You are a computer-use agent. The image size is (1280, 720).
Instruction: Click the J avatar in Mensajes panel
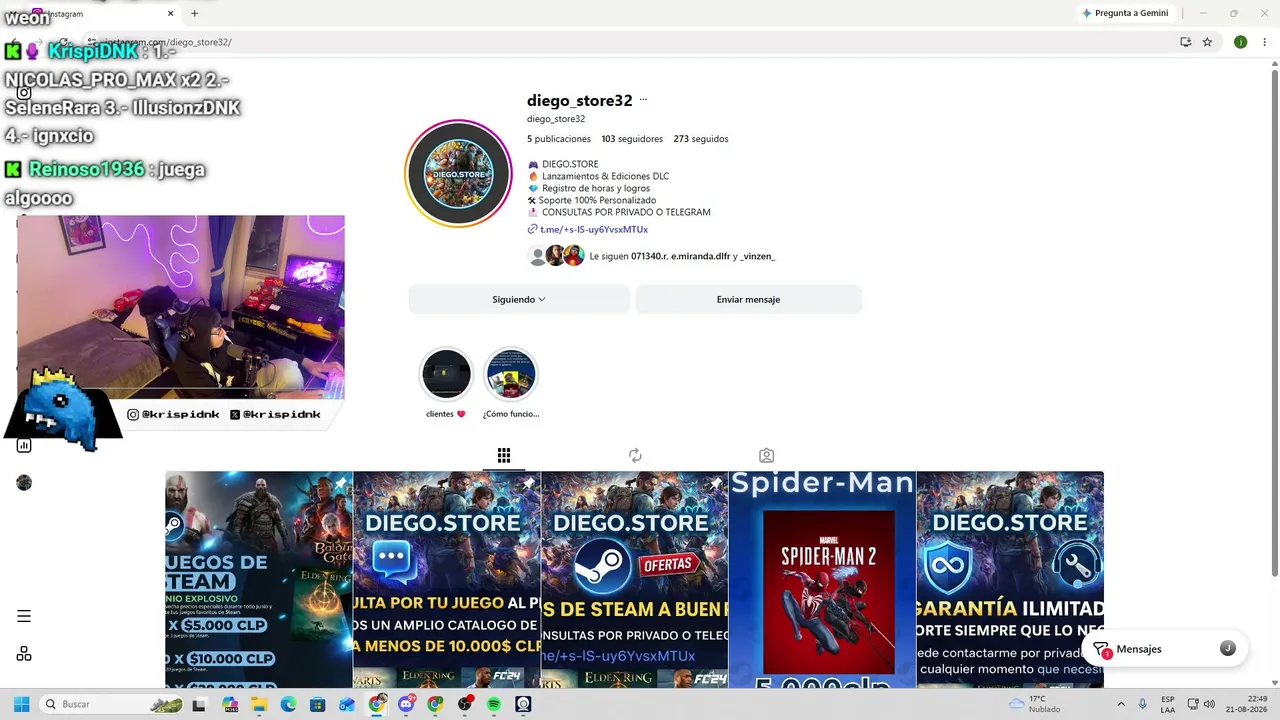pyautogui.click(x=1228, y=649)
